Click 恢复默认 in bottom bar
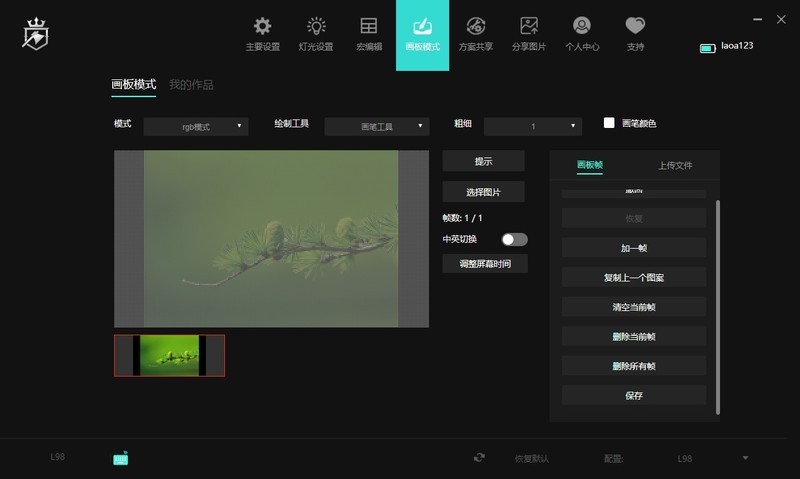The width and height of the screenshot is (800, 479). 532,459
